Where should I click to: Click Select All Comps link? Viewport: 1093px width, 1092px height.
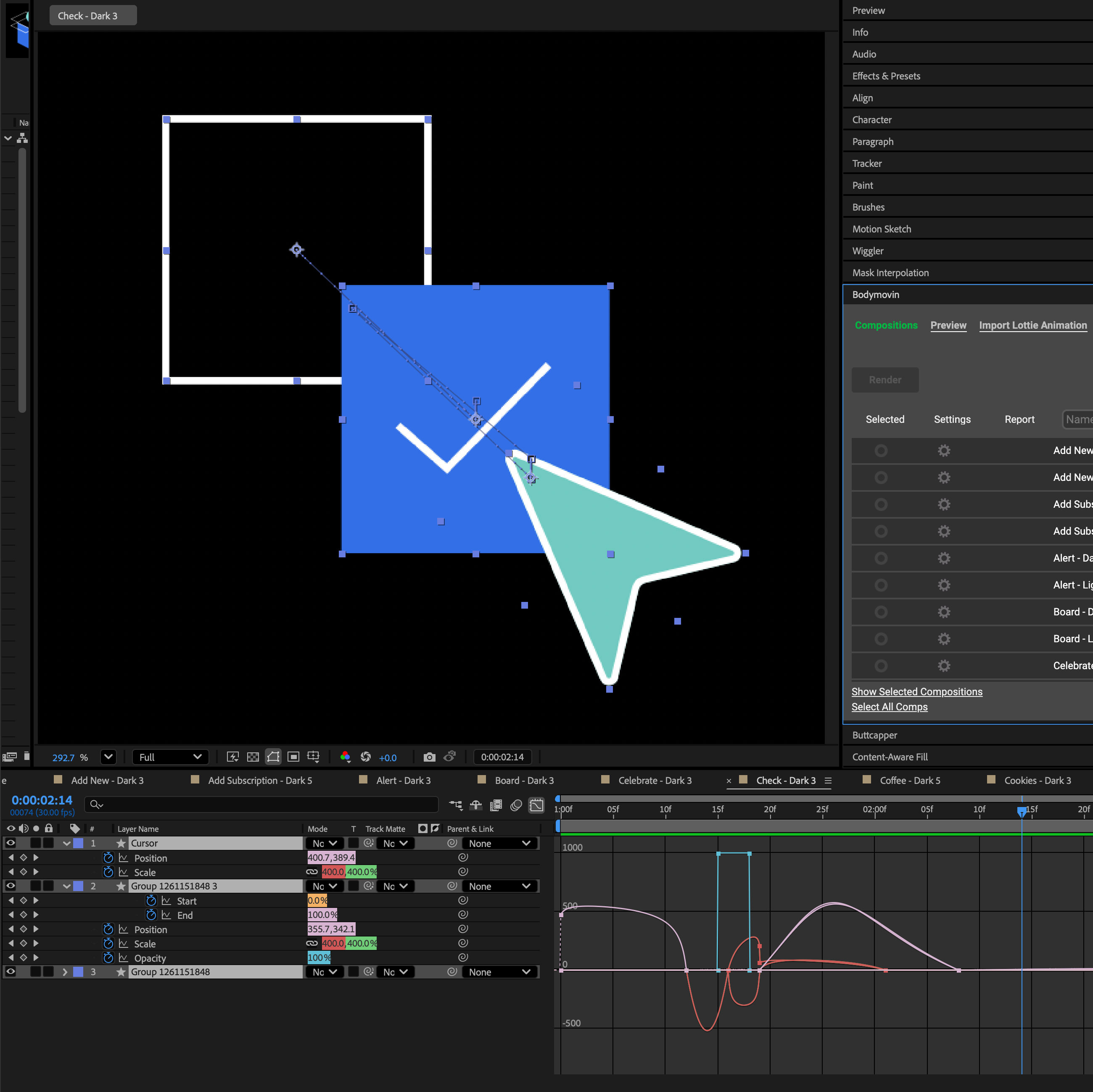(890, 707)
